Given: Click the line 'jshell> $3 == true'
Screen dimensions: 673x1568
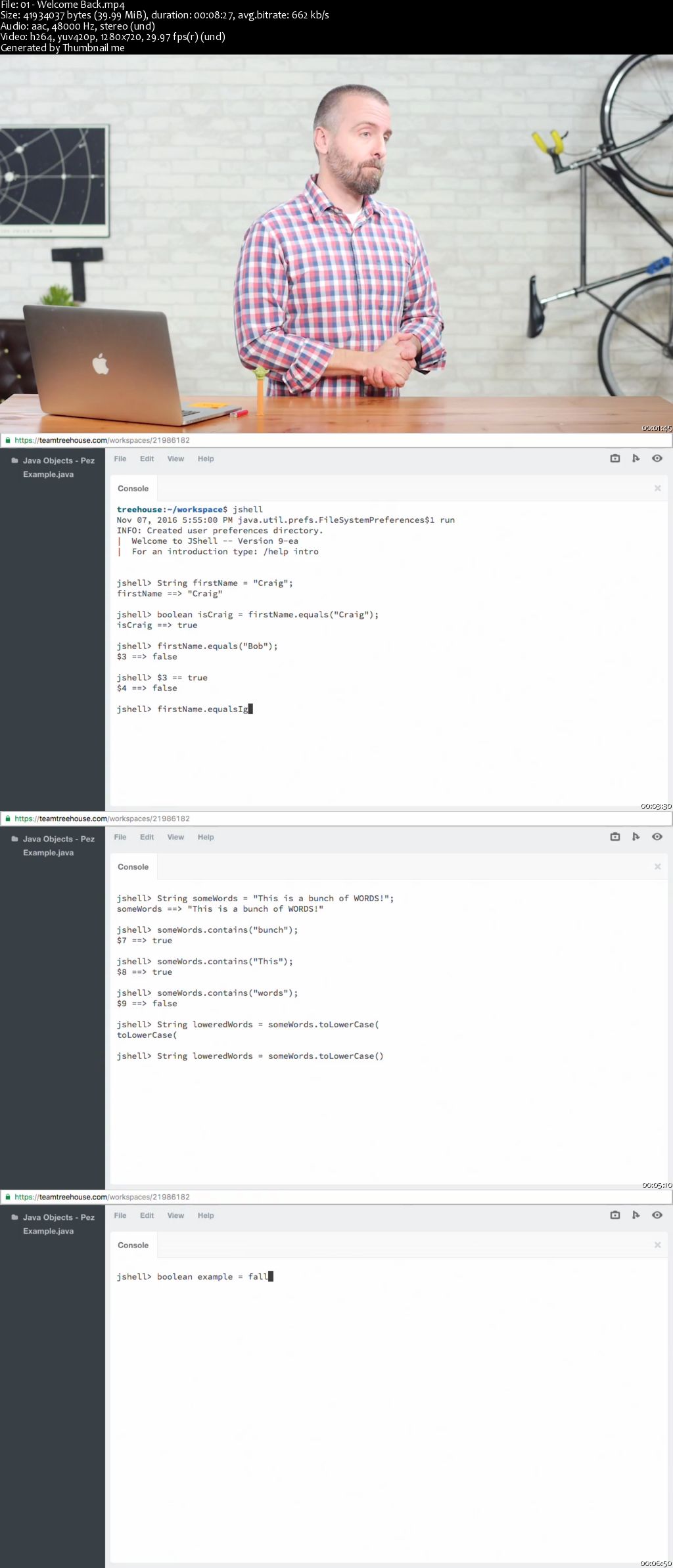Looking at the screenshot, I should click(x=162, y=677).
